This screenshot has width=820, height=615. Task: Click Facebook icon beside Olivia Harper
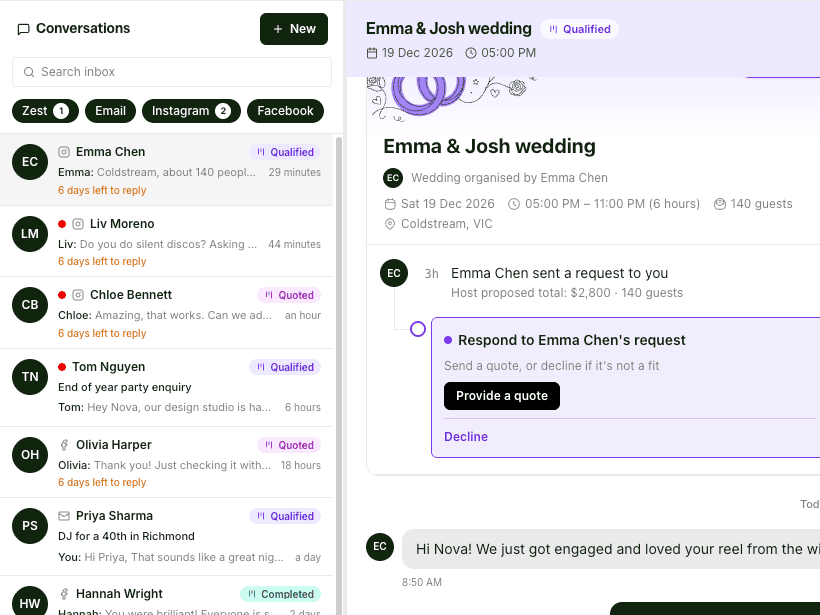point(64,445)
